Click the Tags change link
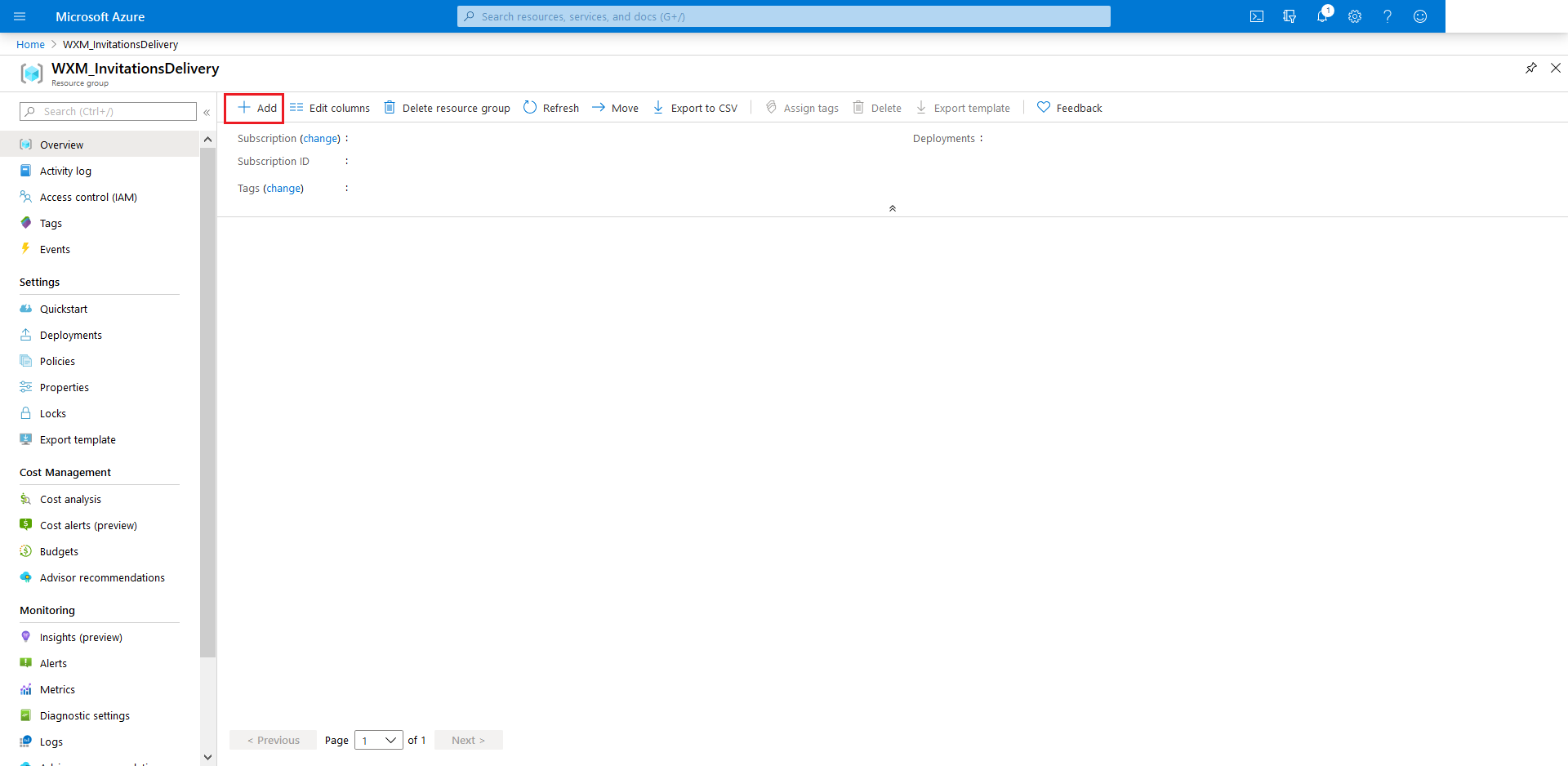The width and height of the screenshot is (1568, 766). (283, 189)
